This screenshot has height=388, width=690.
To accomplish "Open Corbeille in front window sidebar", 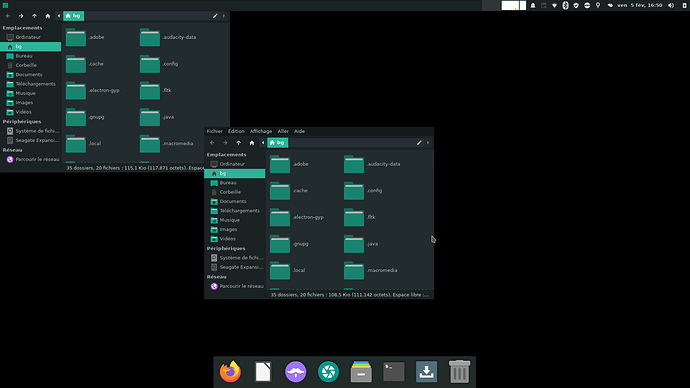I will tap(235, 192).
